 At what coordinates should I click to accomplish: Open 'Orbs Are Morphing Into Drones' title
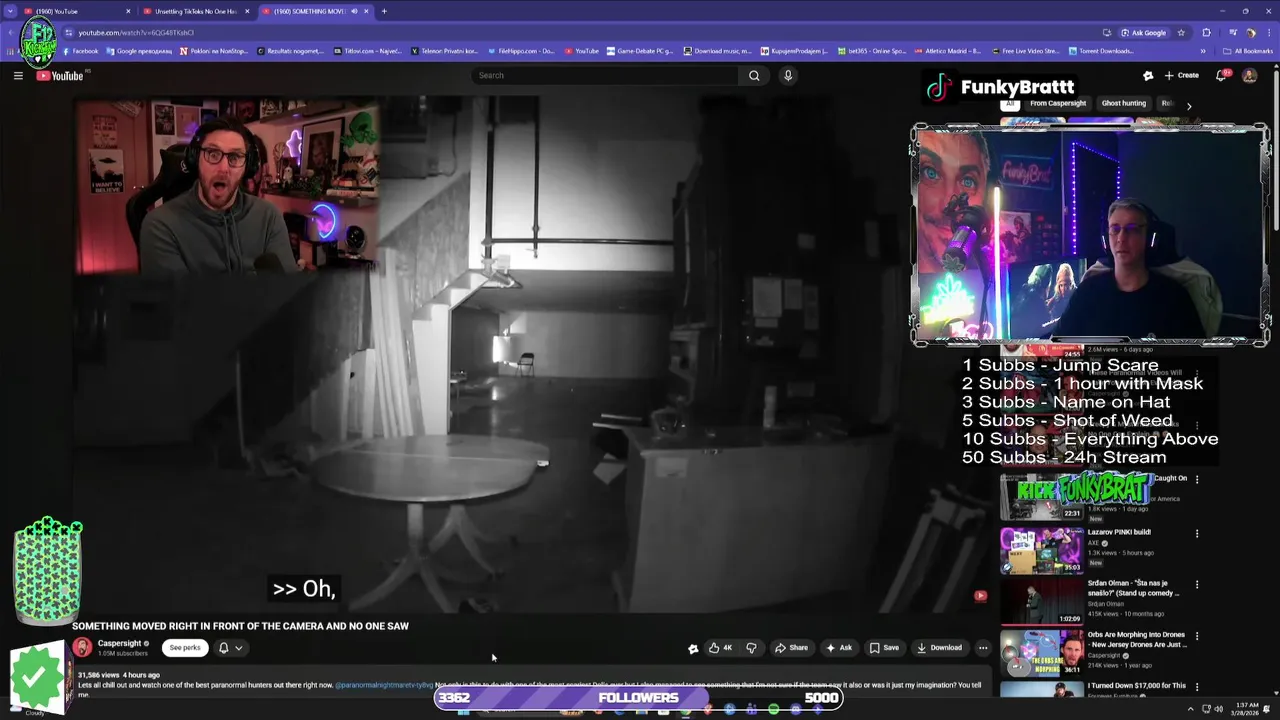(x=1137, y=639)
